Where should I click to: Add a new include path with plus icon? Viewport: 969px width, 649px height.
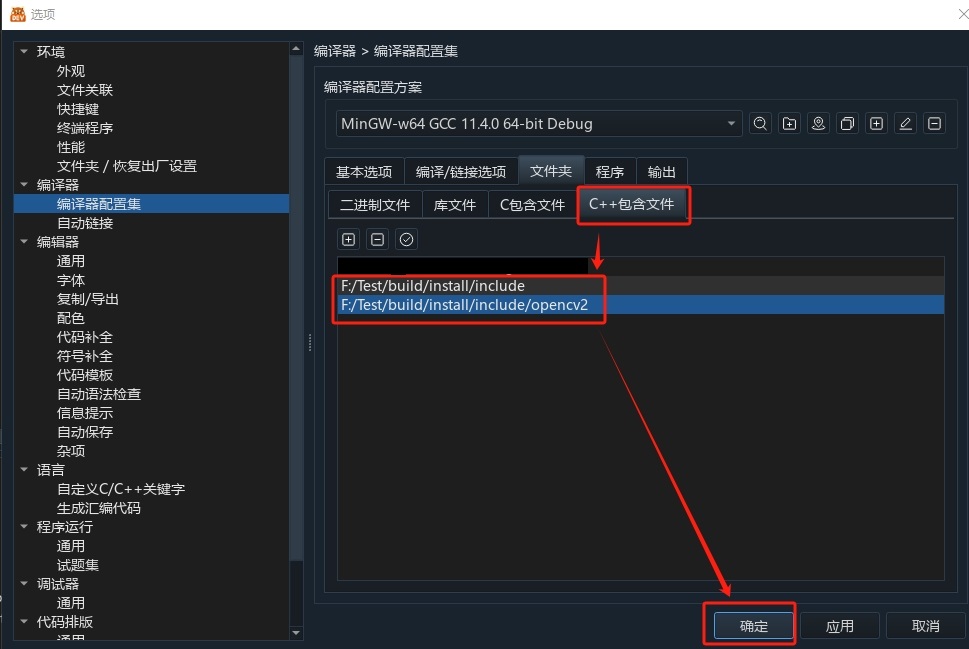tap(348, 239)
